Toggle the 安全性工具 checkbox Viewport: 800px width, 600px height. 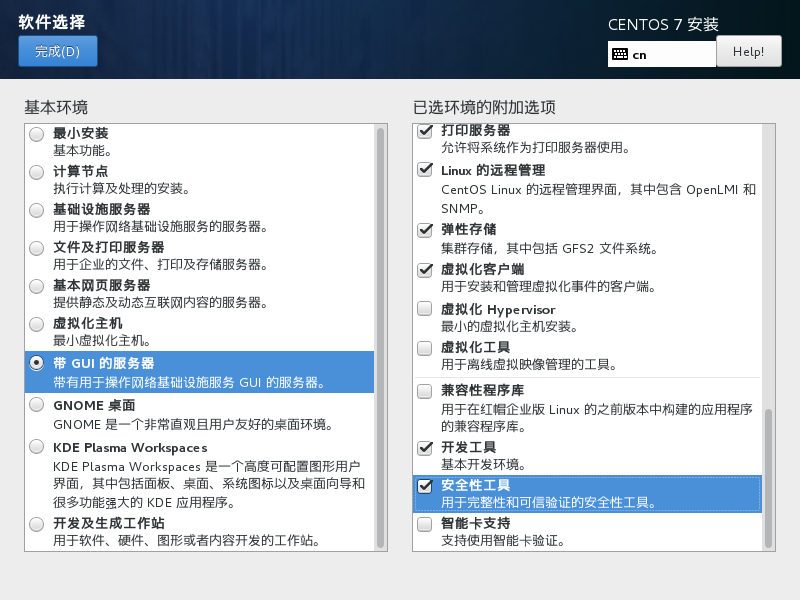(424, 486)
